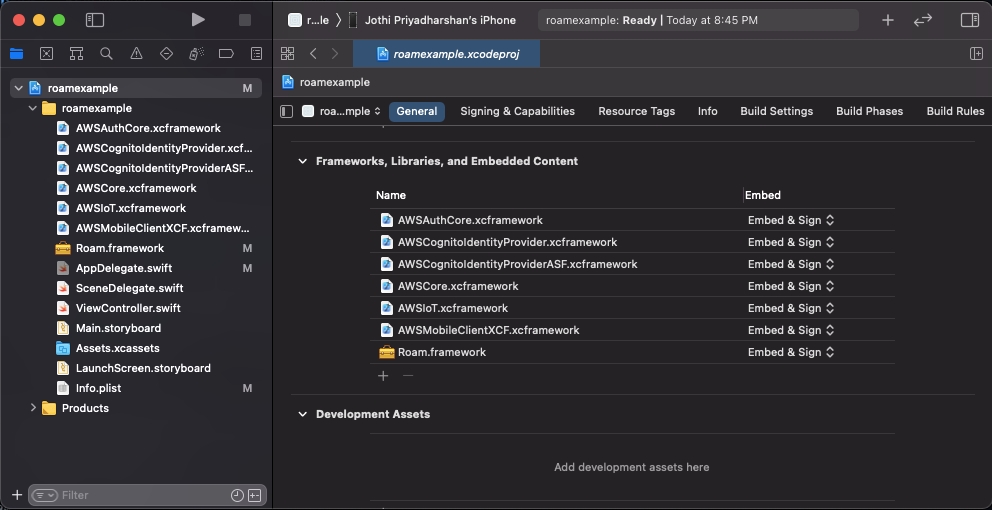The image size is (992, 510).
Task: Open LaunchScreen.storyboard file
Action: click(143, 368)
